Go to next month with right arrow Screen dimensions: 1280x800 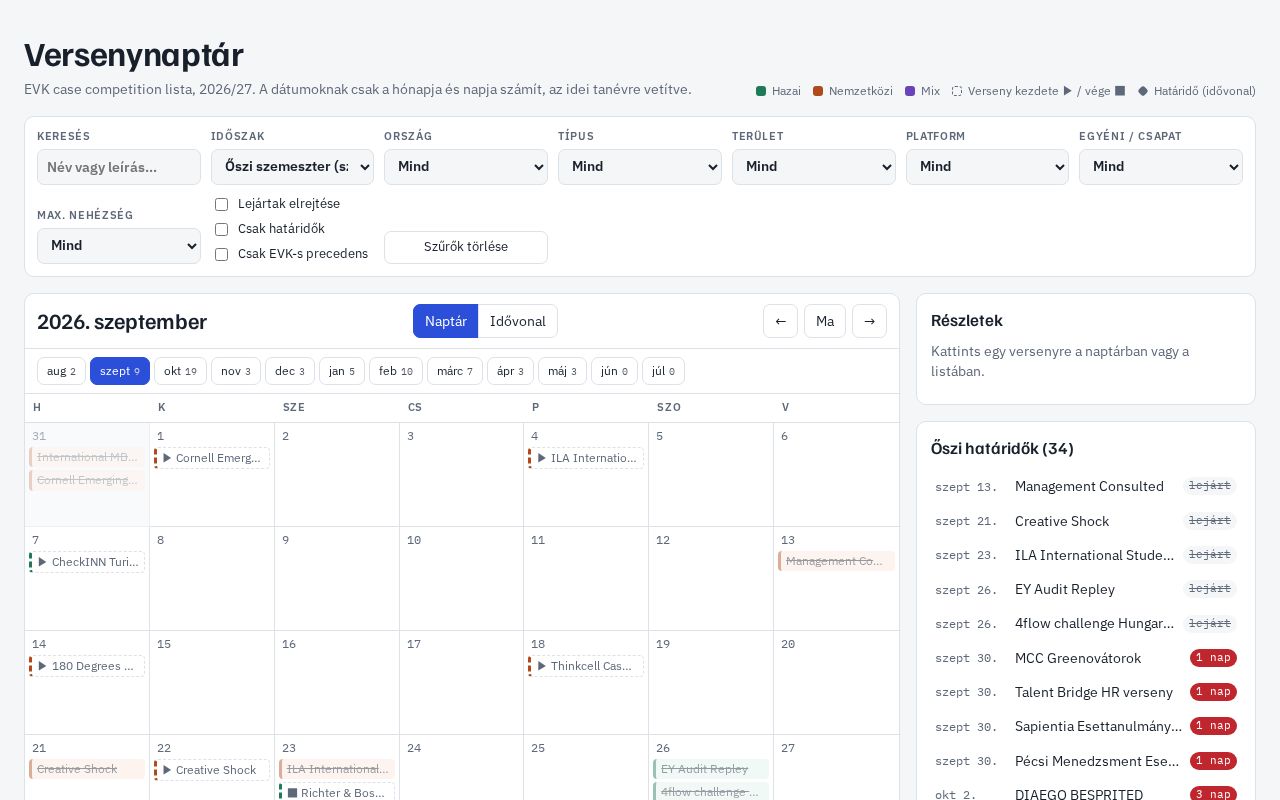click(x=869, y=321)
